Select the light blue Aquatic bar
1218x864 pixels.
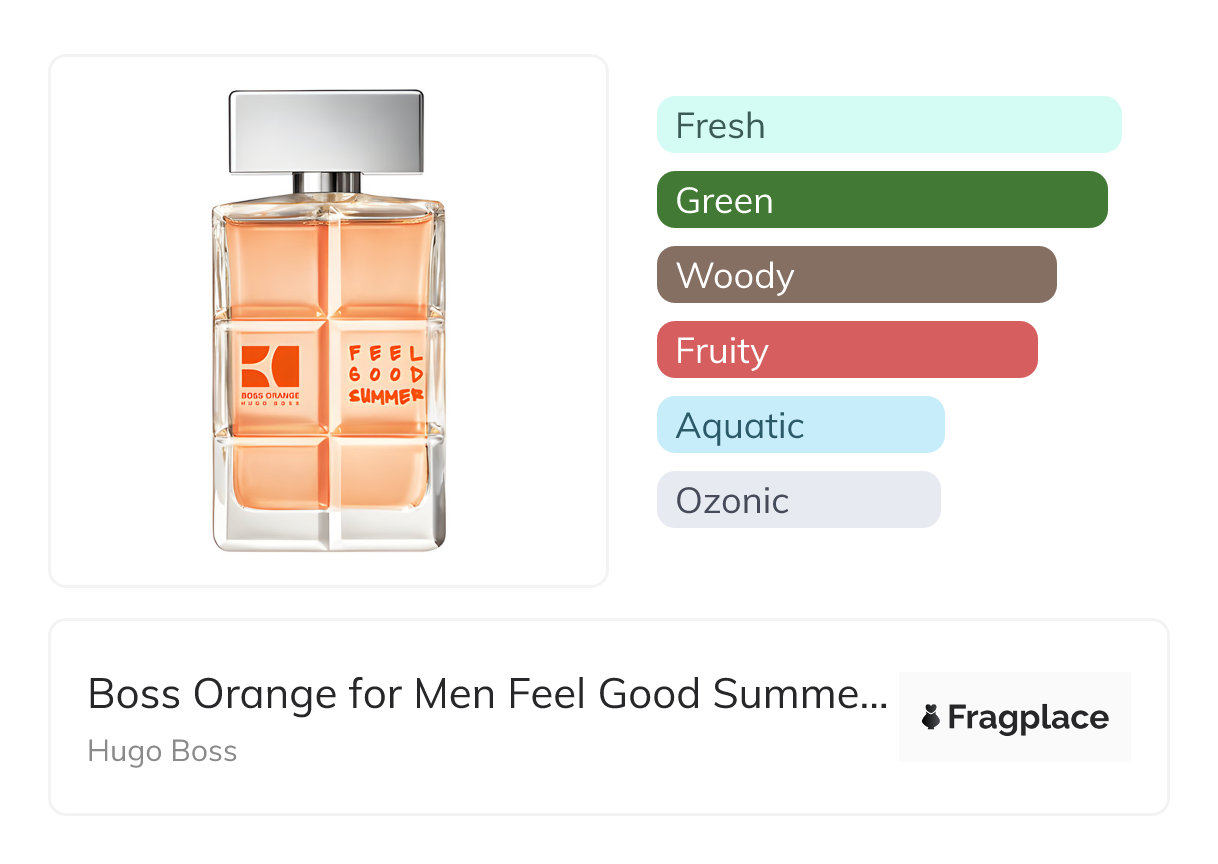(x=800, y=425)
